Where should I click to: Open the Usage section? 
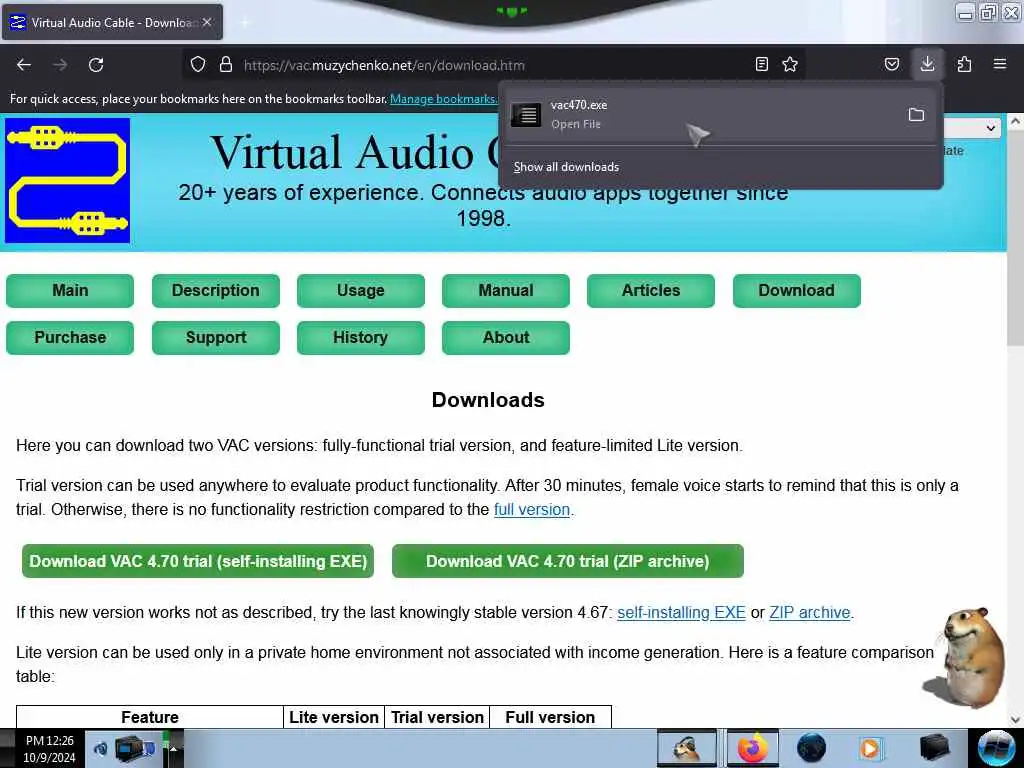[x=360, y=291]
